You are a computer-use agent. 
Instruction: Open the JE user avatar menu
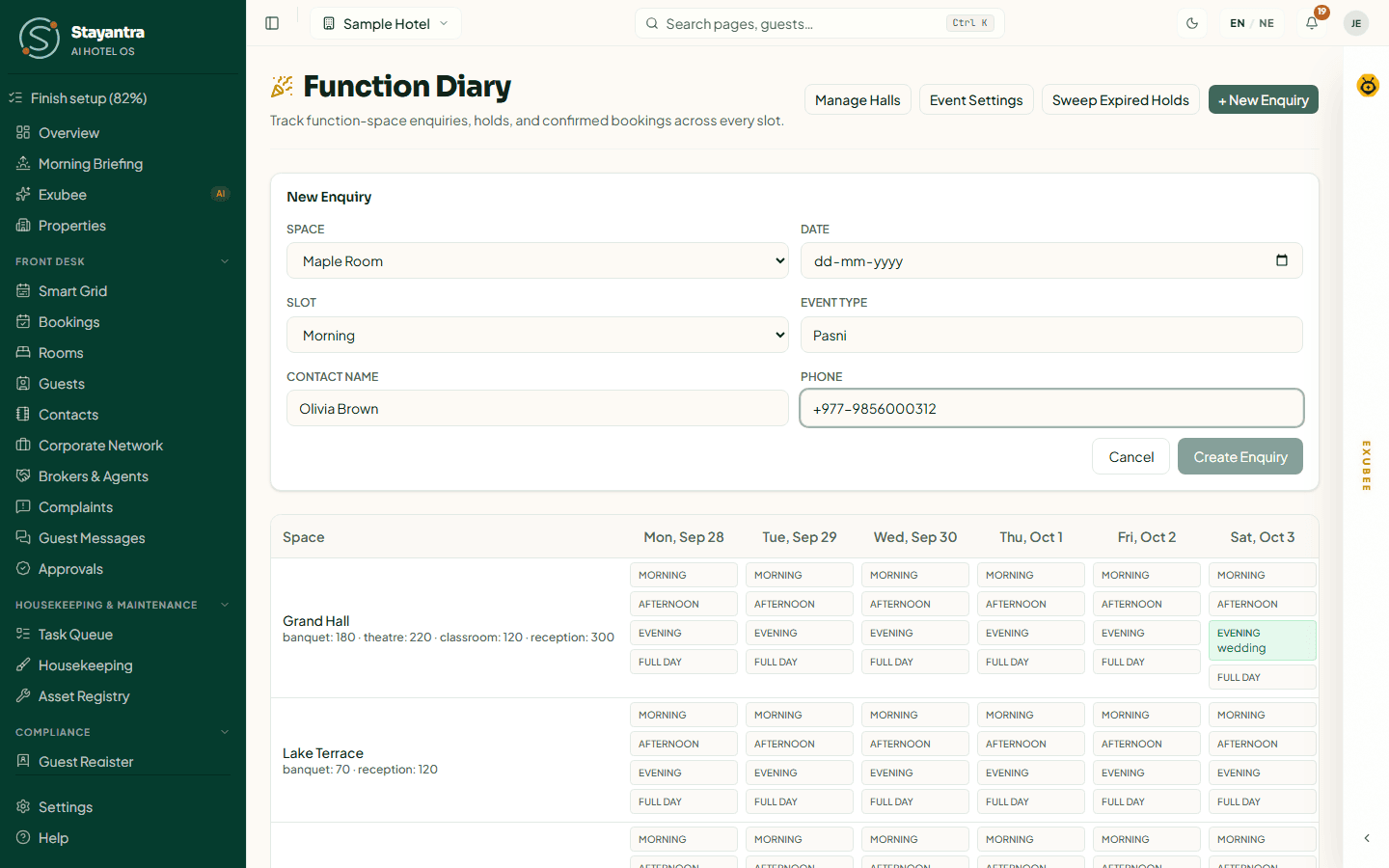[x=1356, y=23]
